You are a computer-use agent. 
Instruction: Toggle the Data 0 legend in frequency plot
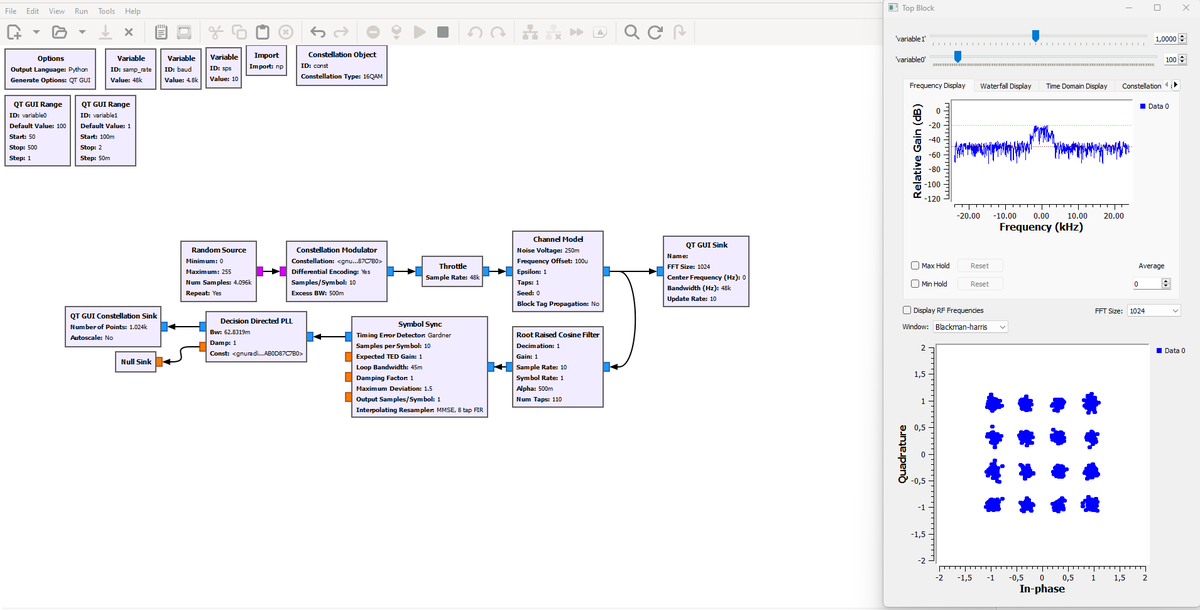1153,105
